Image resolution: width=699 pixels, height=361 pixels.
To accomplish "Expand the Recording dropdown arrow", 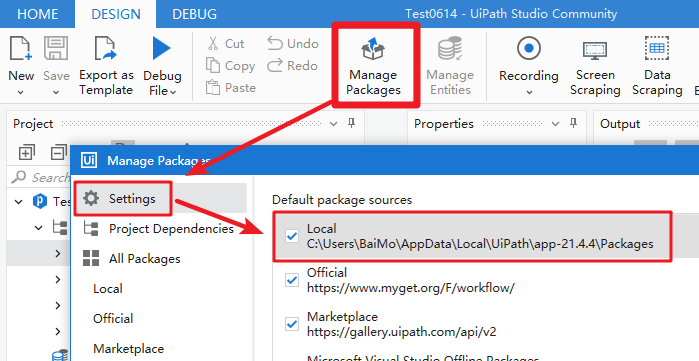I will [529, 93].
